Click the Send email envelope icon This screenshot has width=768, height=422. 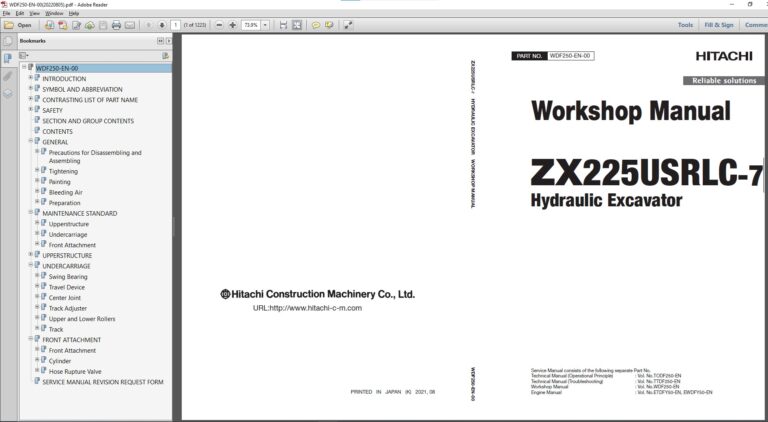(x=130, y=25)
